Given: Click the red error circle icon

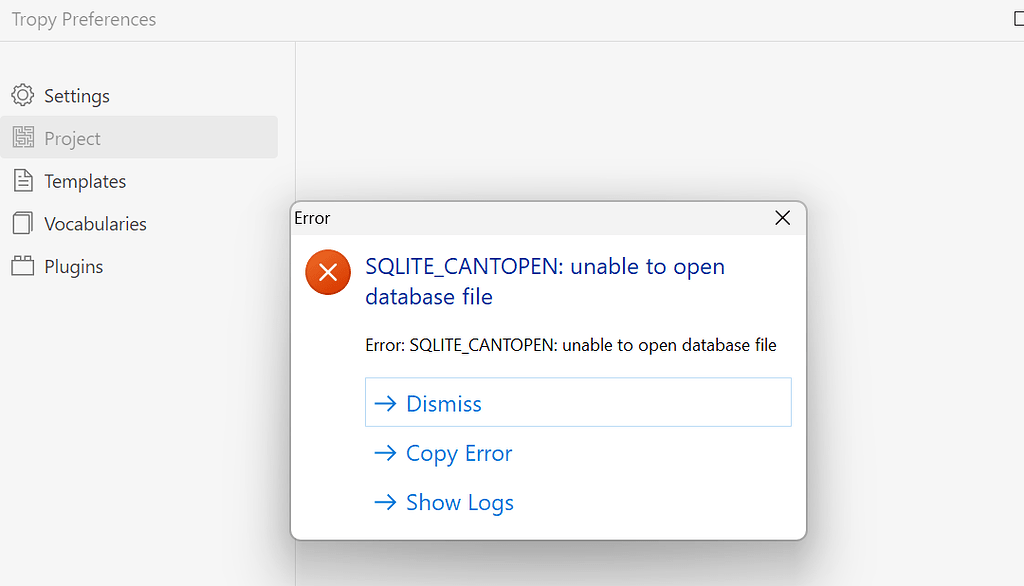Looking at the screenshot, I should [328, 272].
